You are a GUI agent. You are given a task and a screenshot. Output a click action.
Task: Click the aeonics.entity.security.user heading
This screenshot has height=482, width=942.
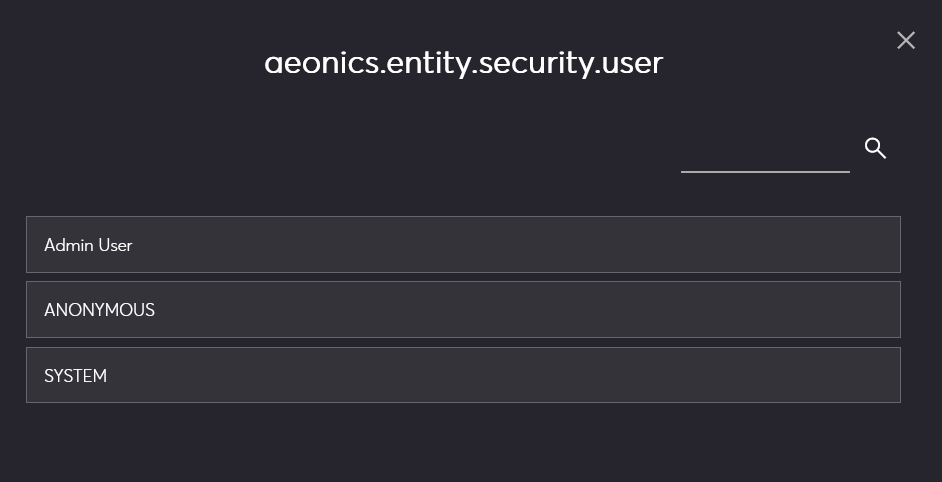[463, 63]
